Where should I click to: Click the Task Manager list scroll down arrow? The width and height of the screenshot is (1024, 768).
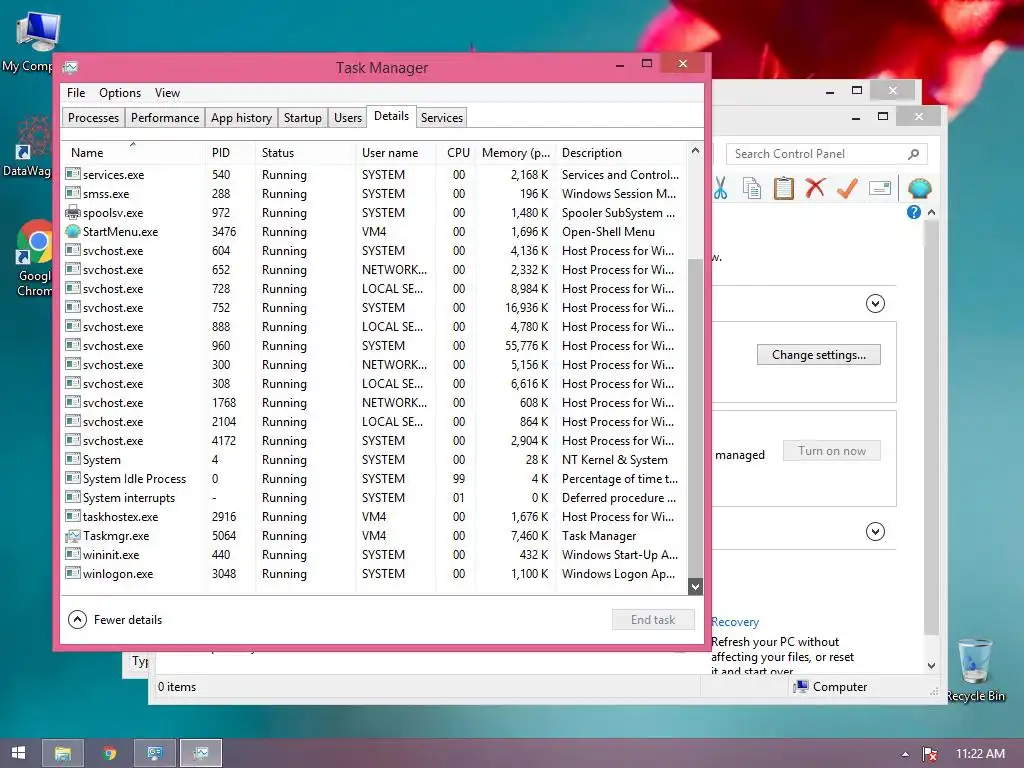click(696, 586)
